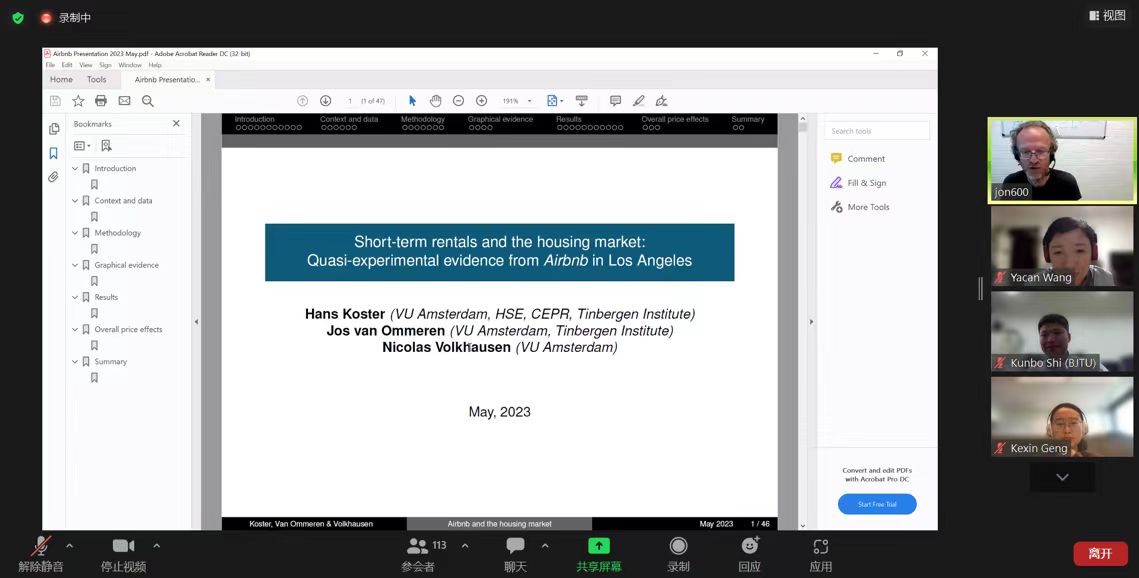Toggle the Bookmarks panel icon
1139x578 pixels.
[53, 153]
